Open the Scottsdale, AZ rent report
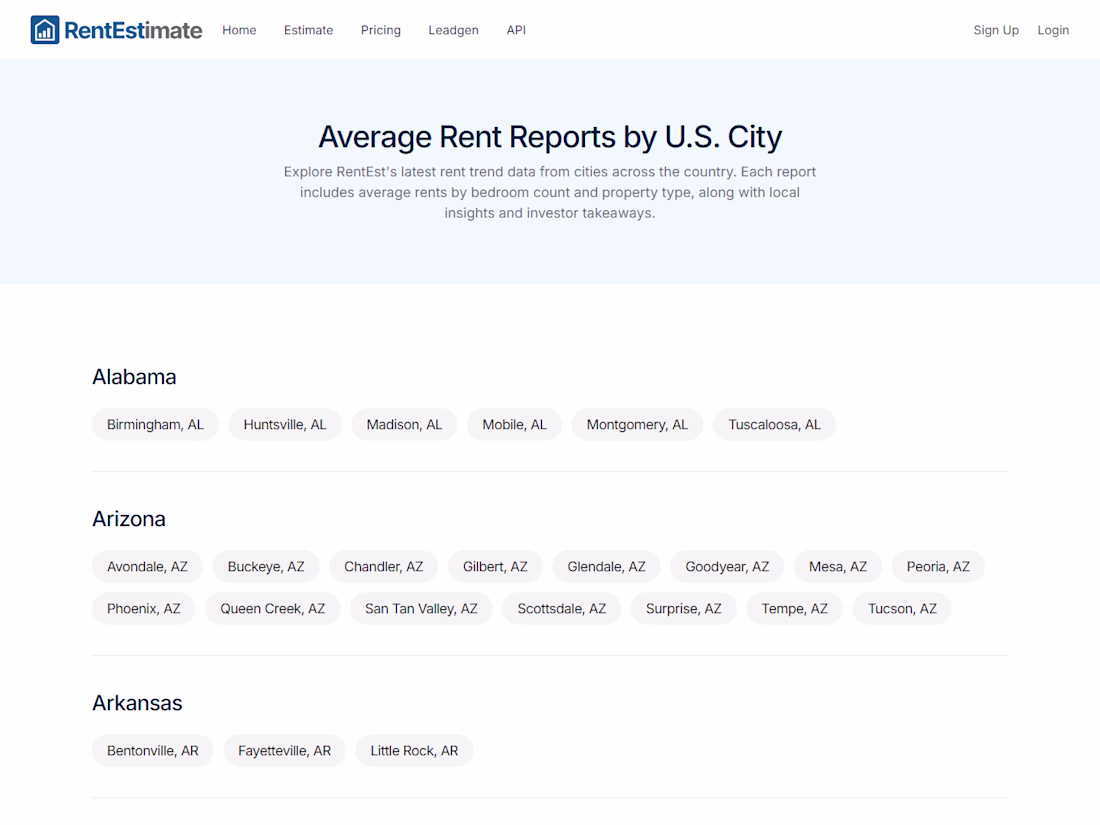This screenshot has width=1100, height=825. pos(561,609)
